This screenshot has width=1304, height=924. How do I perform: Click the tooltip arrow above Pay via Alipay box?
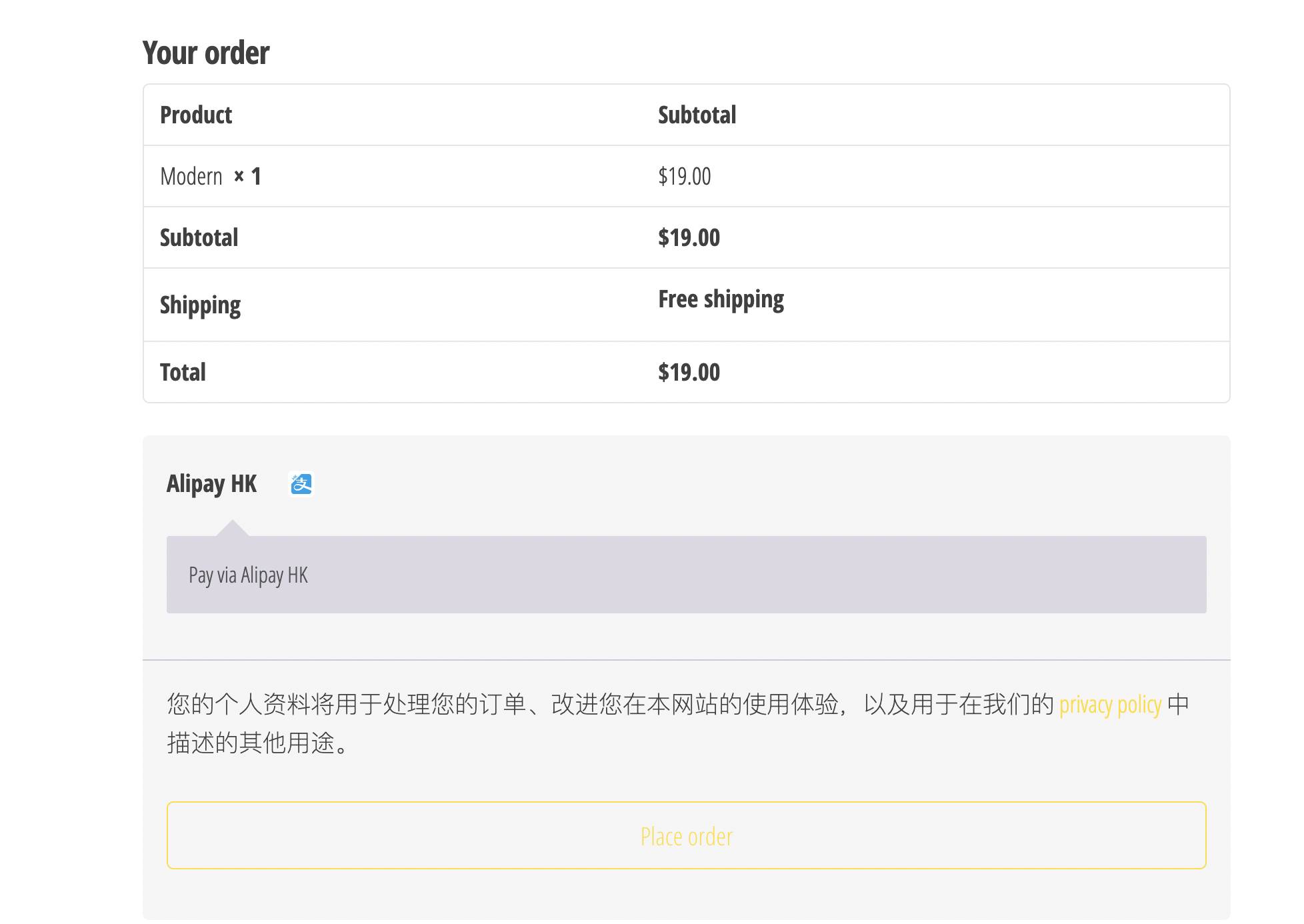[233, 528]
